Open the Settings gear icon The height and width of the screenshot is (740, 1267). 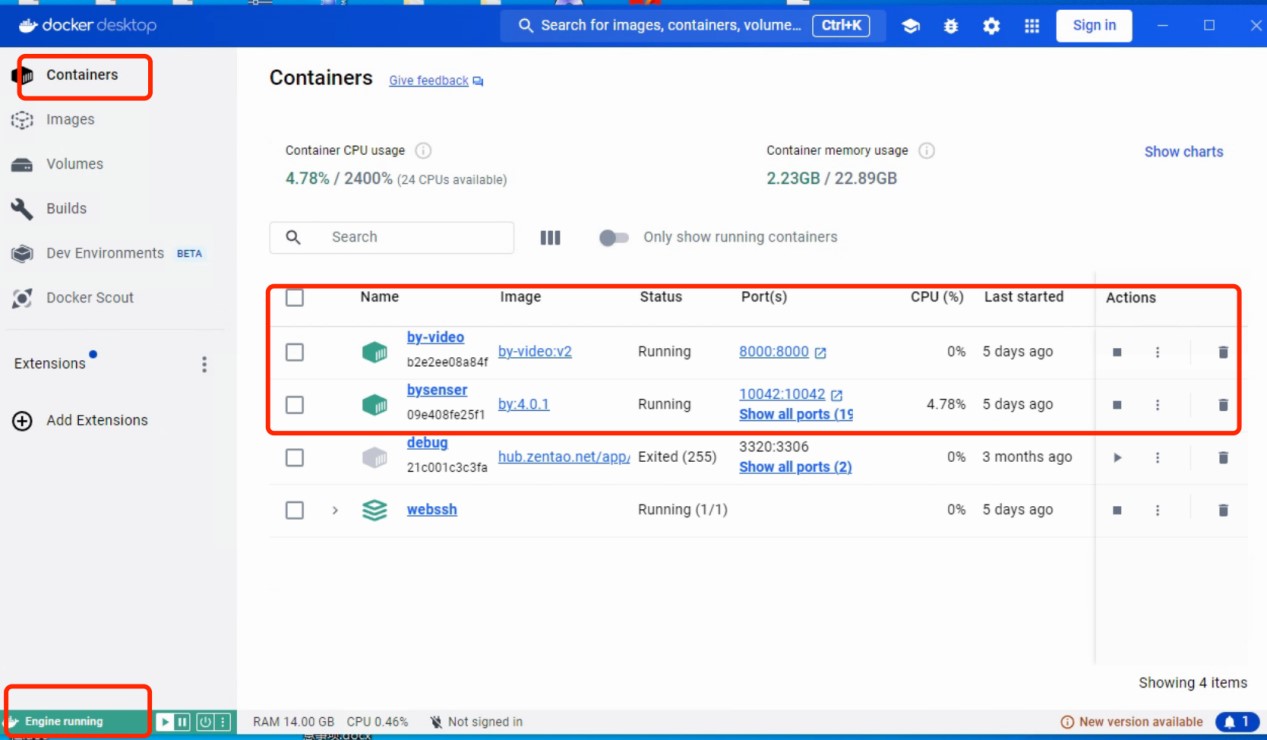click(x=991, y=26)
